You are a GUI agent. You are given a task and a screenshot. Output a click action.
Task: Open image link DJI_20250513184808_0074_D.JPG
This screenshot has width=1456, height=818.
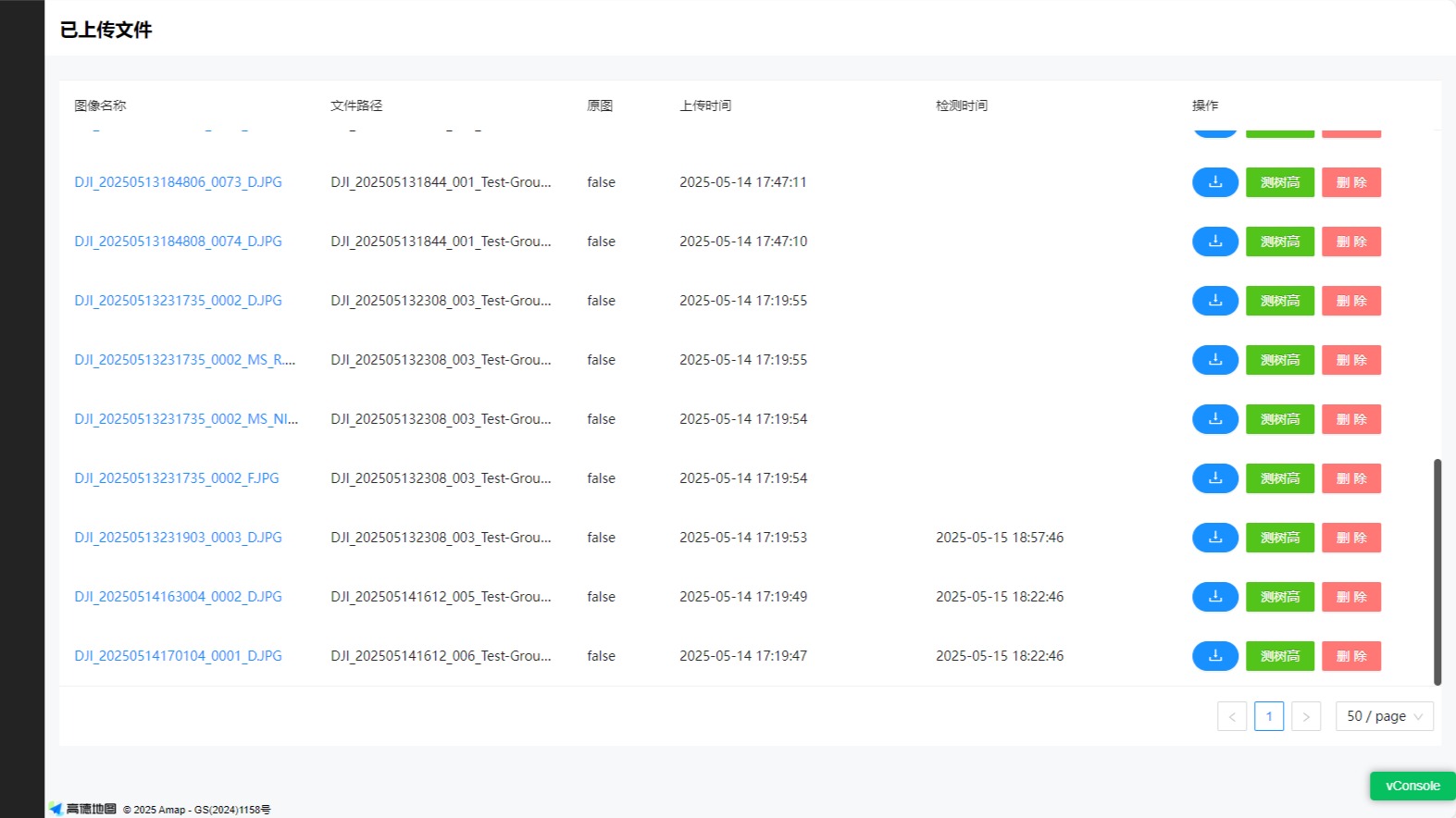(x=178, y=242)
